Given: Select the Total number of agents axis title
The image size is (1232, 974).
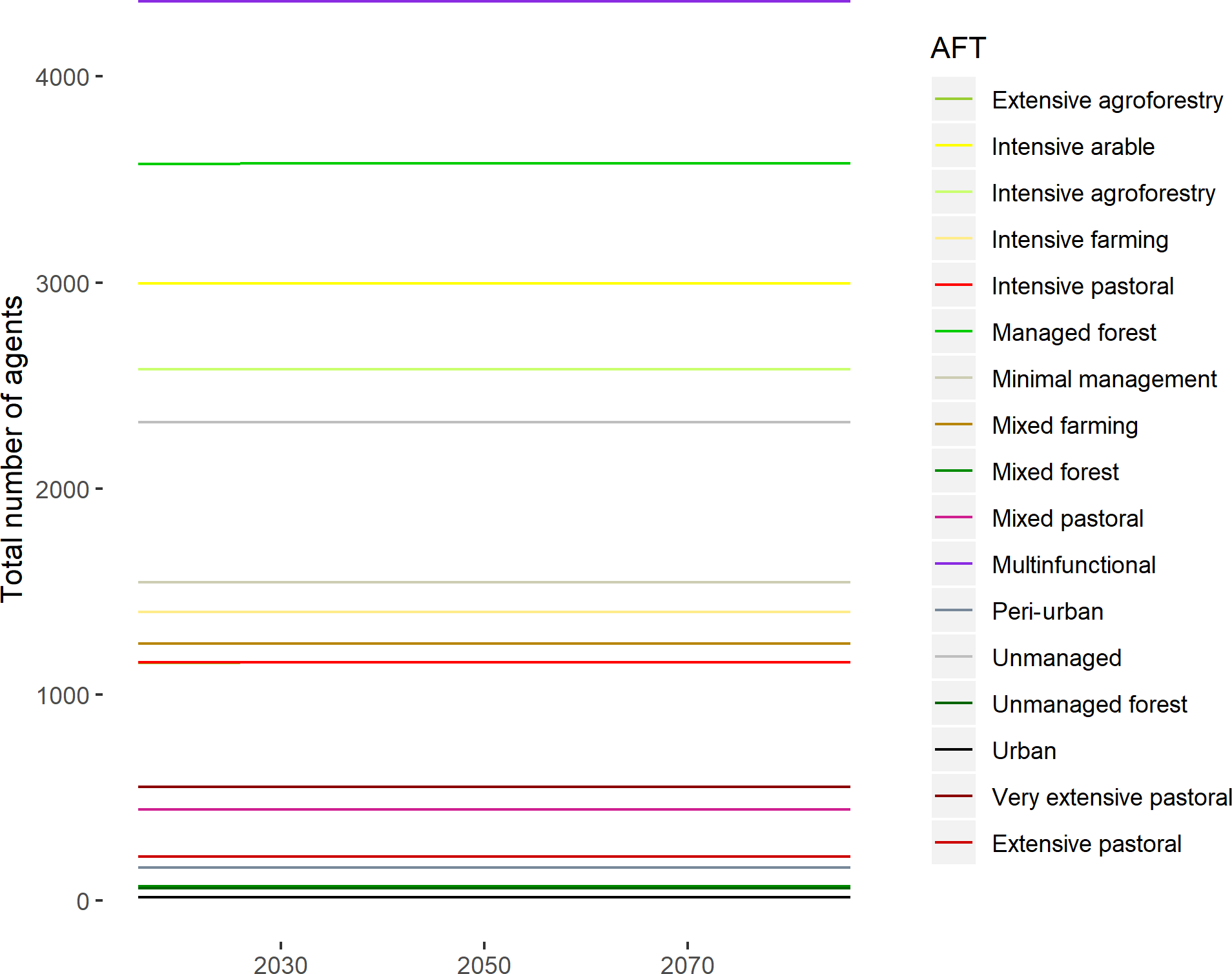Looking at the screenshot, I should click(13, 449).
